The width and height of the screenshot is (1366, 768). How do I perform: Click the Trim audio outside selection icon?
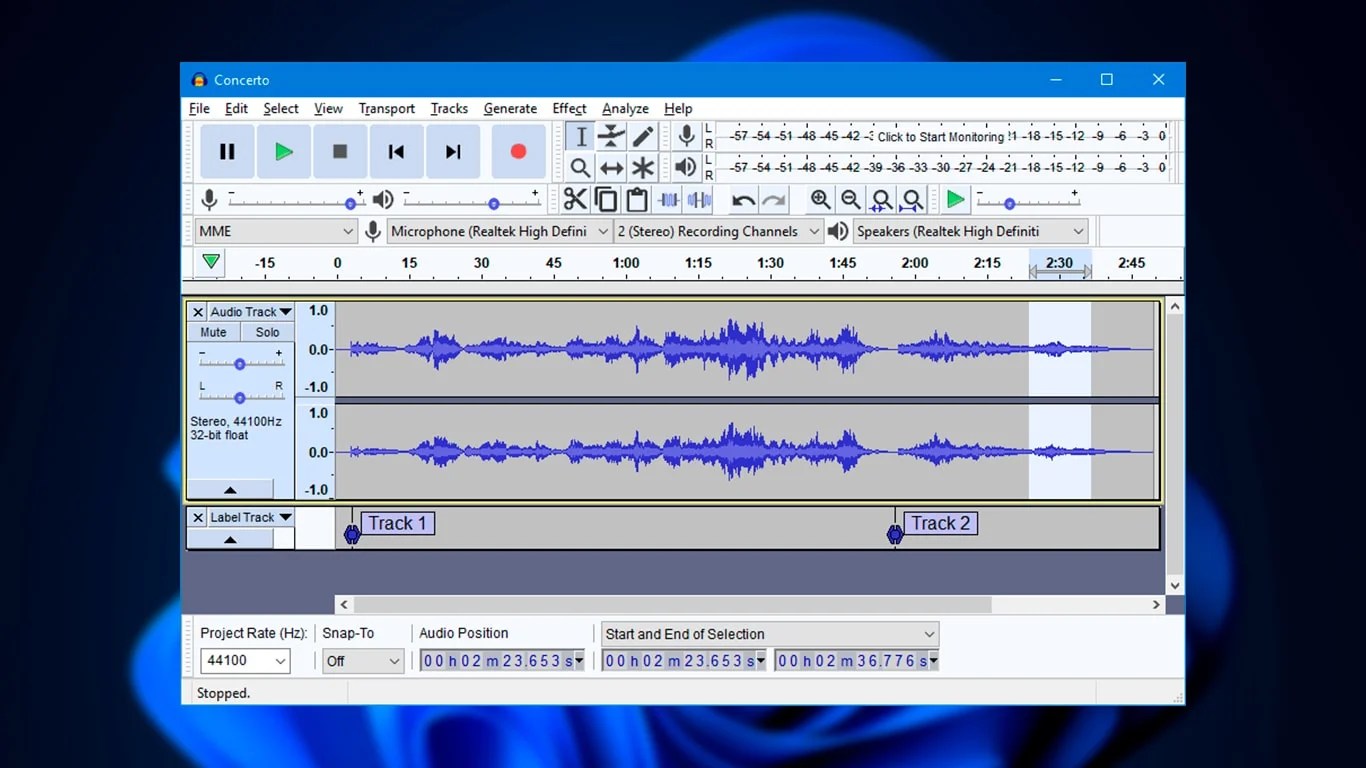669,200
